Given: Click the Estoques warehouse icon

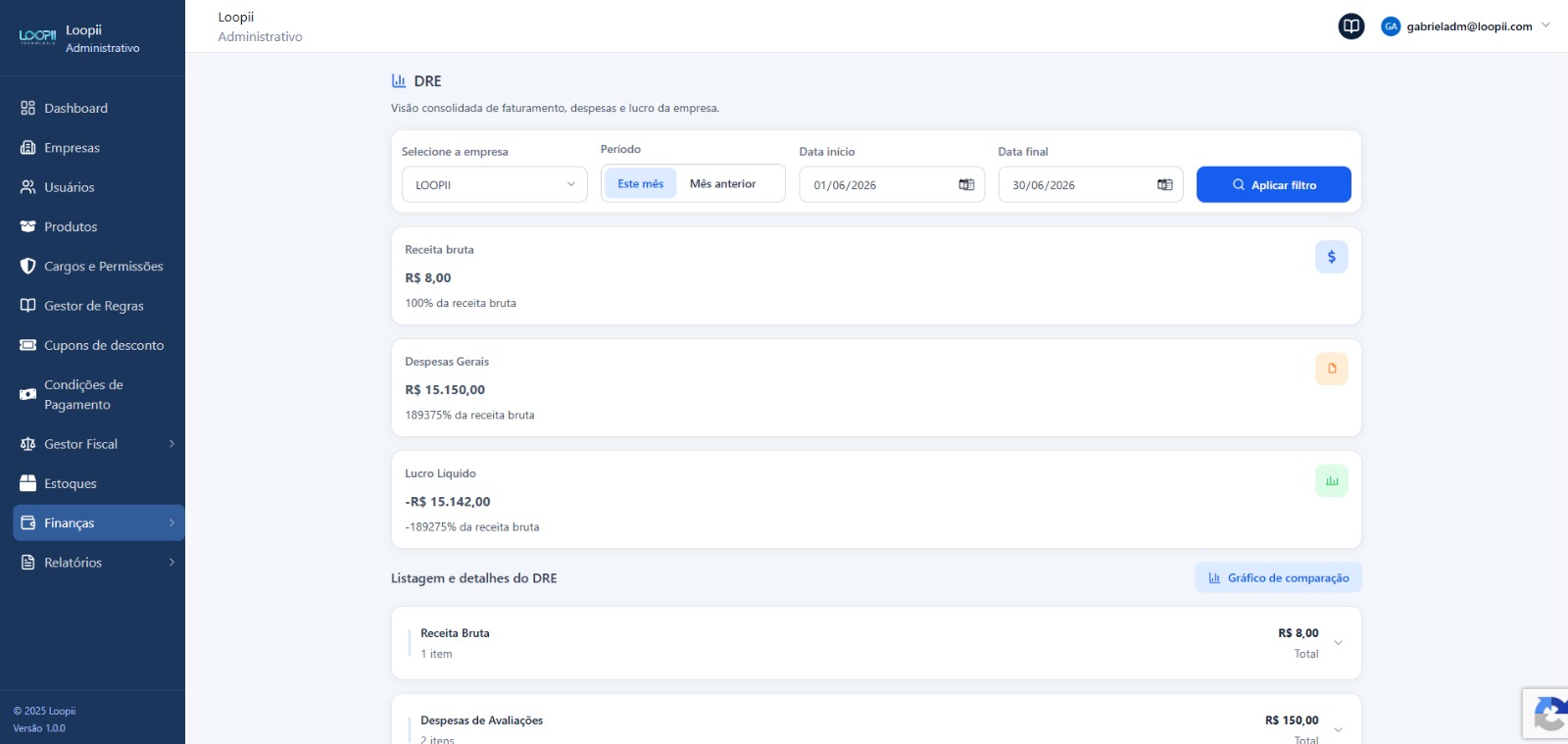Looking at the screenshot, I should coord(27,483).
